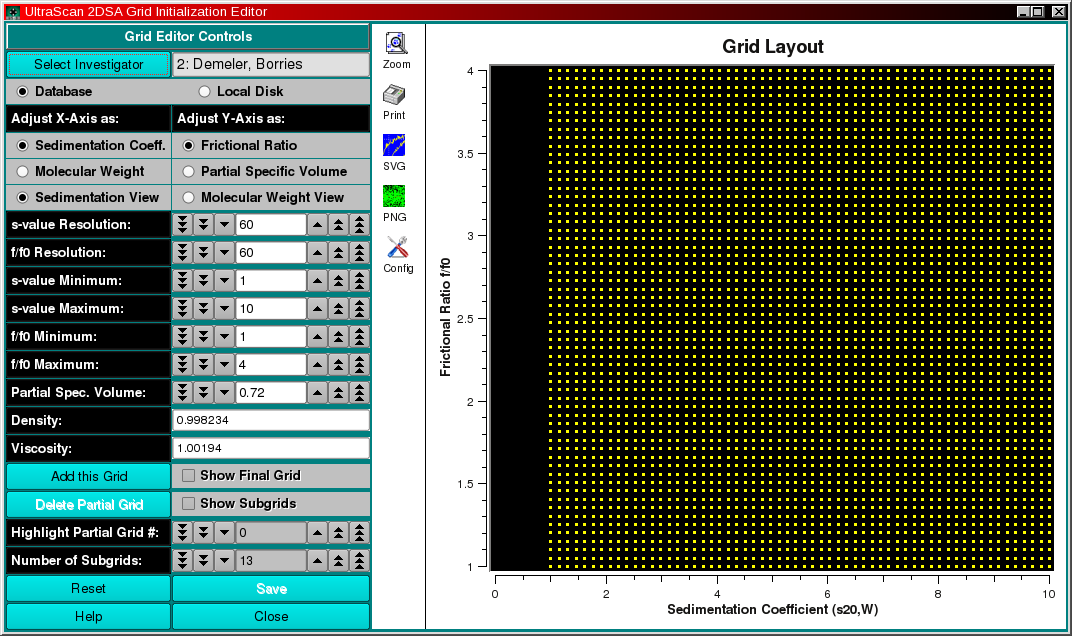
Task: Increase Number of Subgrids with single up arrow
Action: coord(317,561)
